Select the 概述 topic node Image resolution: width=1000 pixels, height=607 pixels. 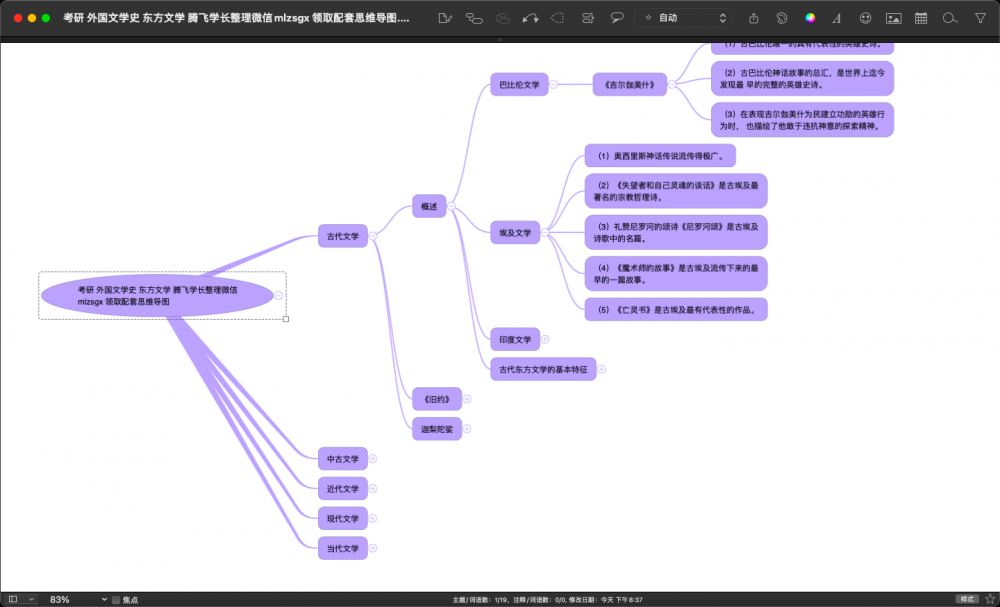coord(429,206)
